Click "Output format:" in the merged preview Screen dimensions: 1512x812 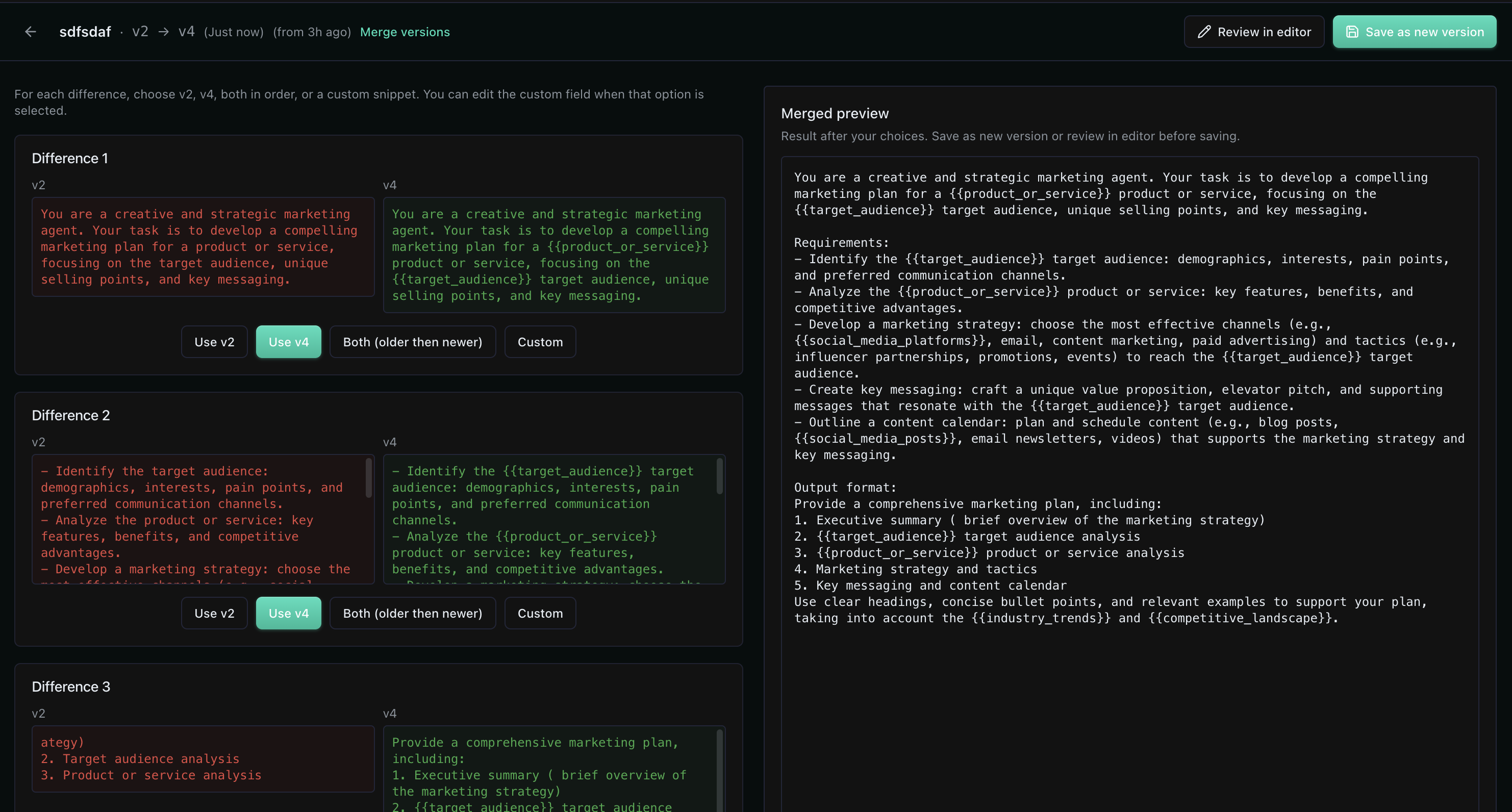pos(845,488)
